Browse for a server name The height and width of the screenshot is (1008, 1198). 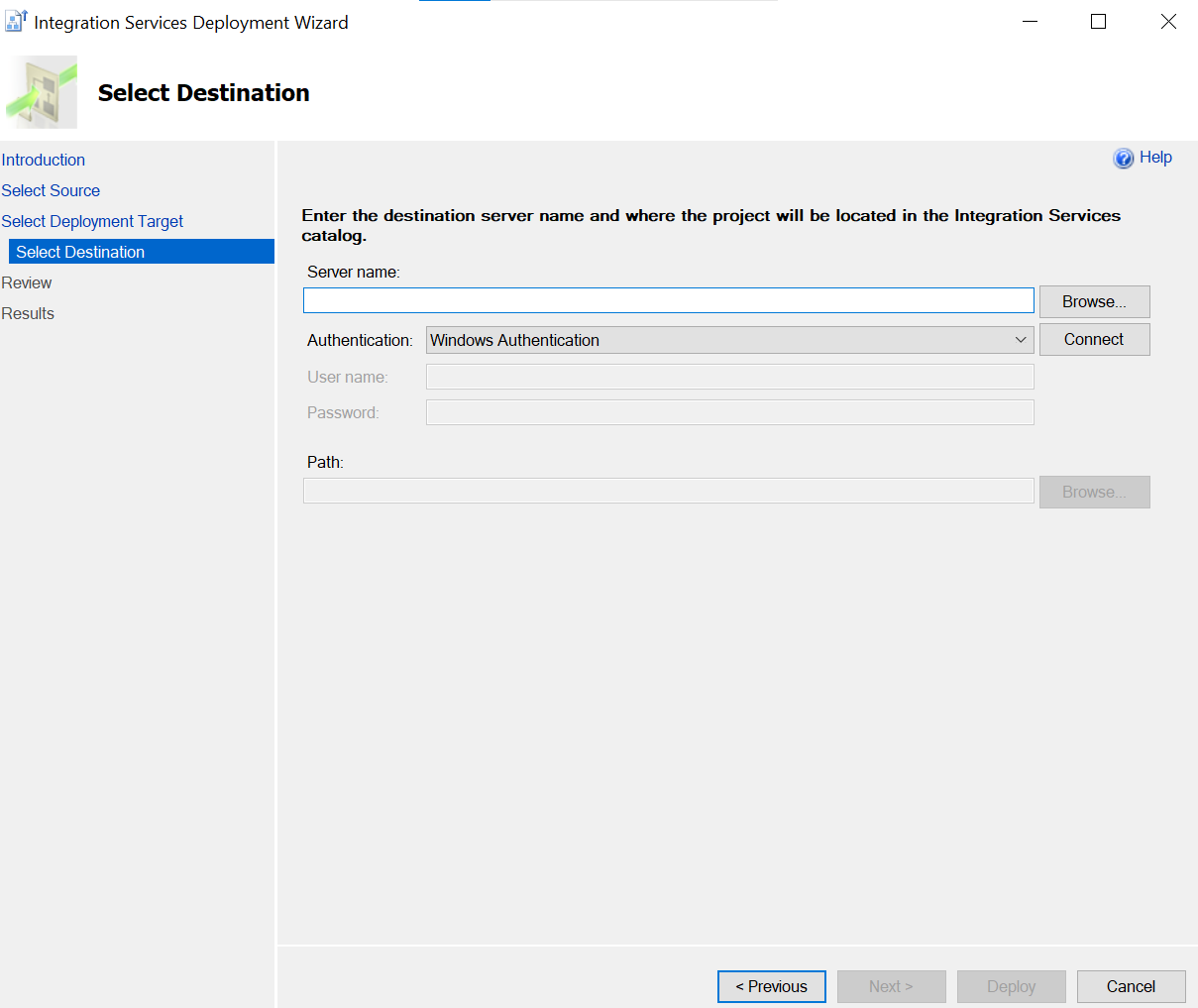[x=1095, y=301]
